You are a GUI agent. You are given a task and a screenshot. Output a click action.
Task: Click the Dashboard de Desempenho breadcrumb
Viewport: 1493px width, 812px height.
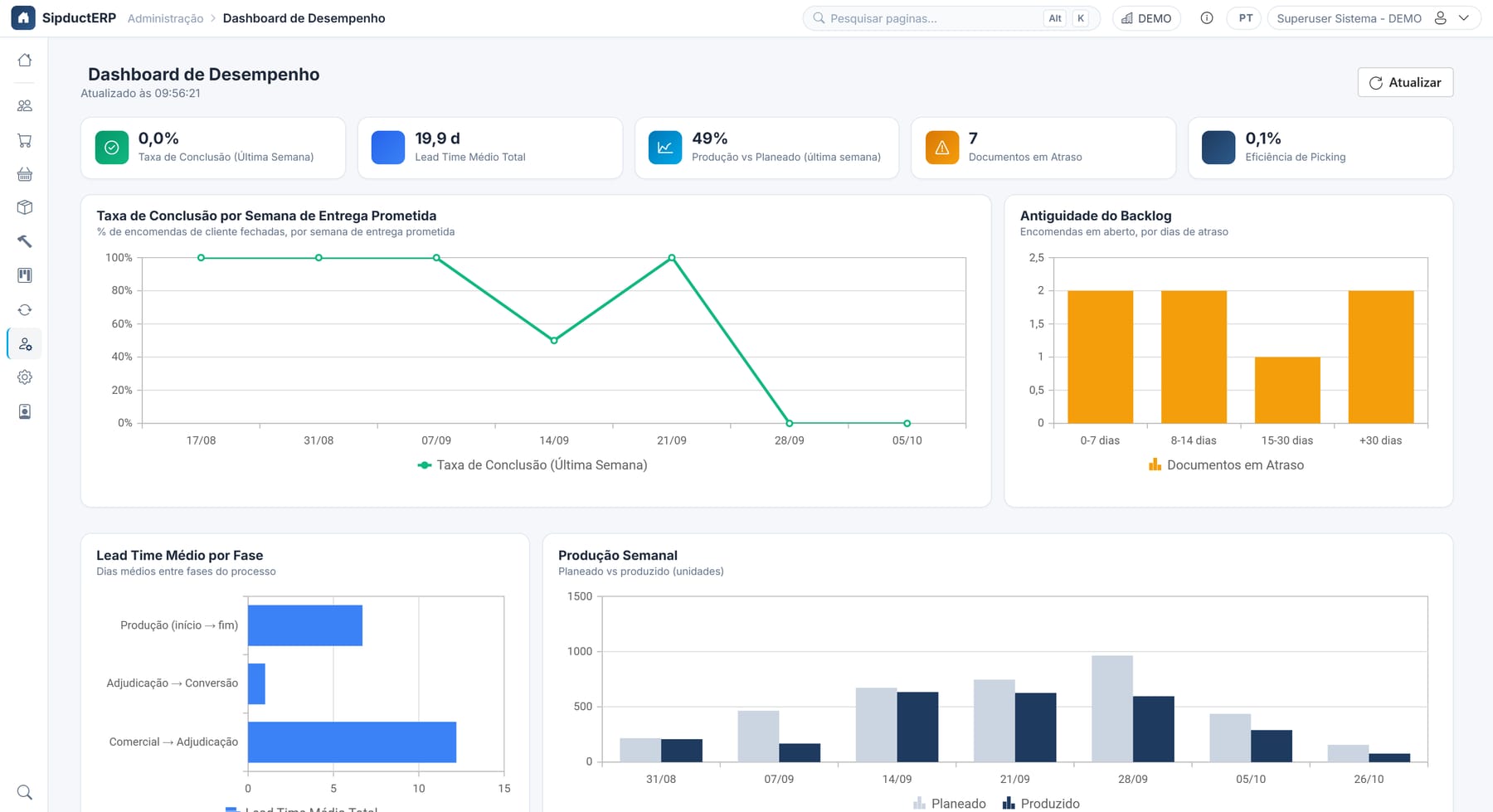tap(304, 18)
